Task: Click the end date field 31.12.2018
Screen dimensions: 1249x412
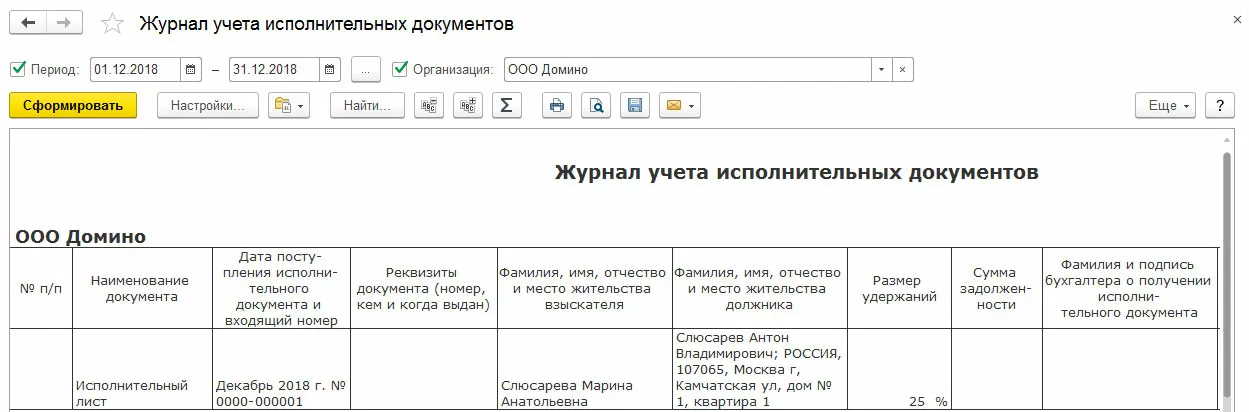Action: tap(274, 69)
